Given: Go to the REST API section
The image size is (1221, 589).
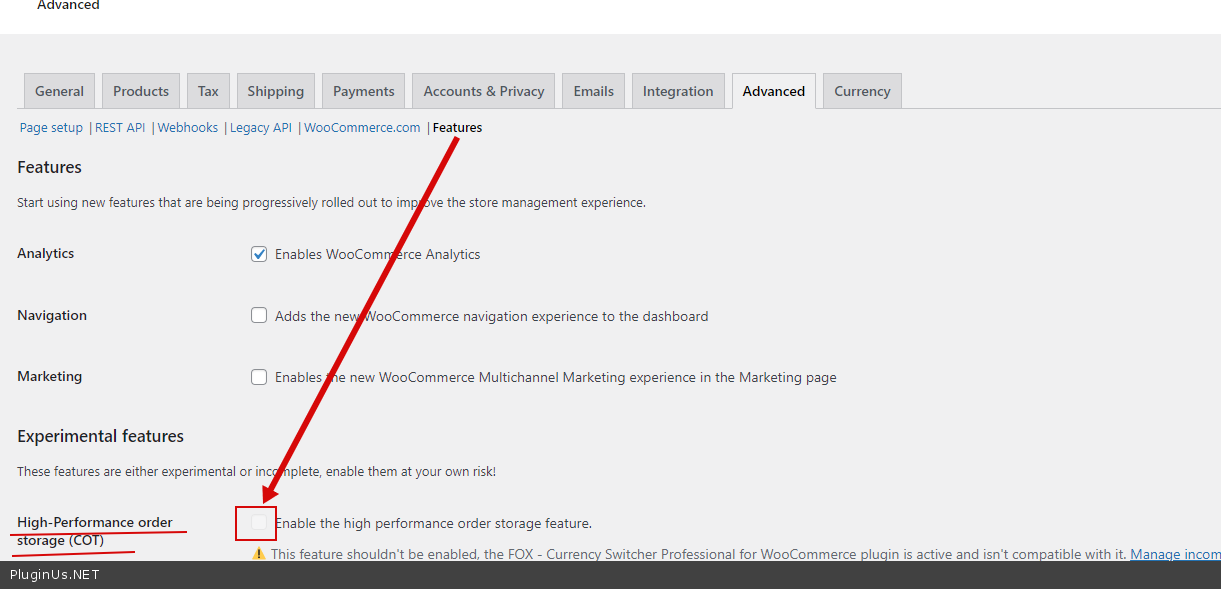Looking at the screenshot, I should pyautogui.click(x=120, y=128).
